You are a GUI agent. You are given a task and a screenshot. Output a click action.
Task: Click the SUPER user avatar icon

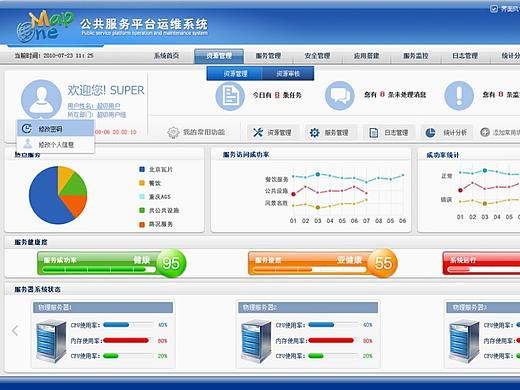click(41, 99)
